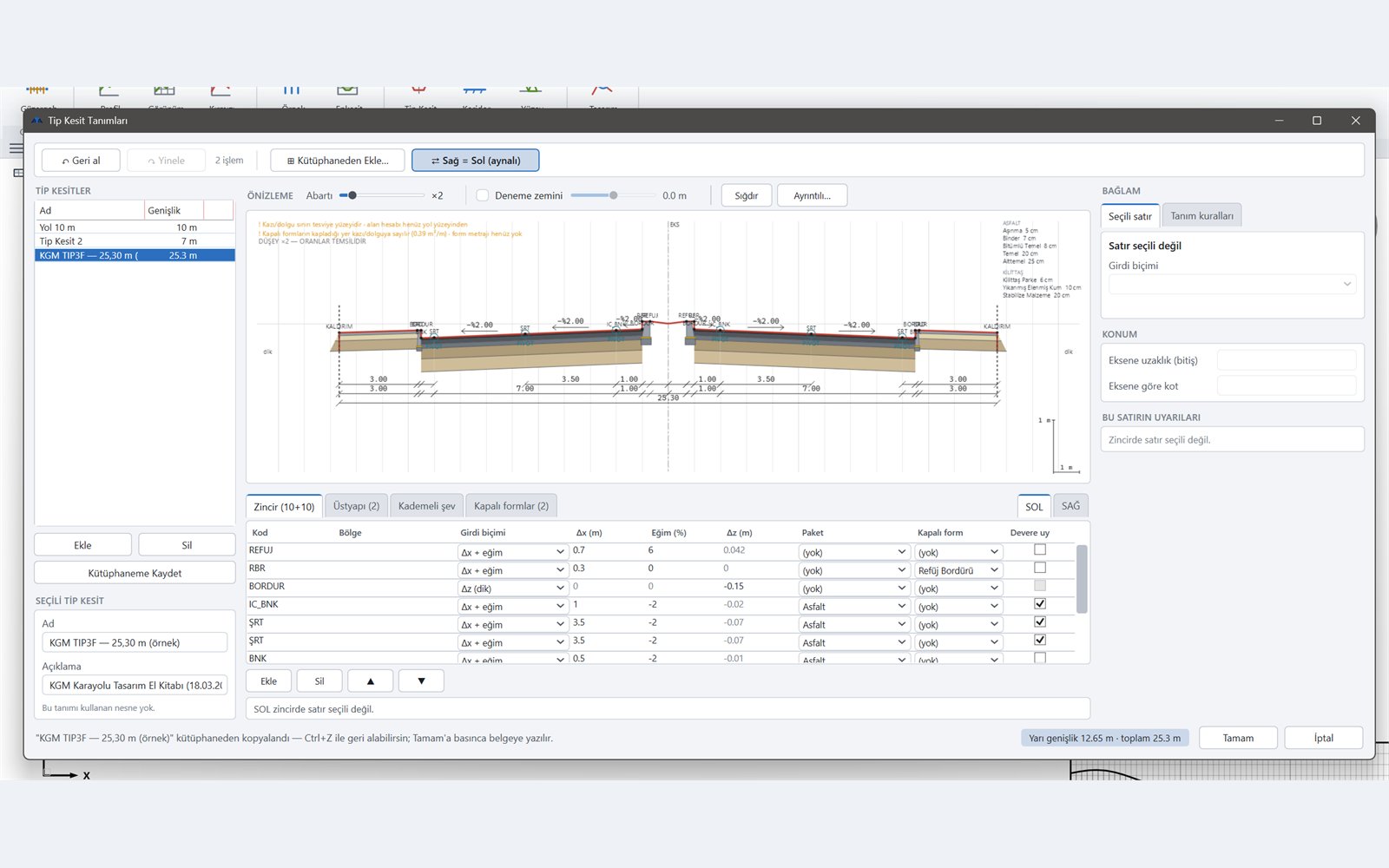Open the Refüj Bordürü Kapalı form dropdown
The height and width of the screenshot is (868, 1389).
coord(958,570)
